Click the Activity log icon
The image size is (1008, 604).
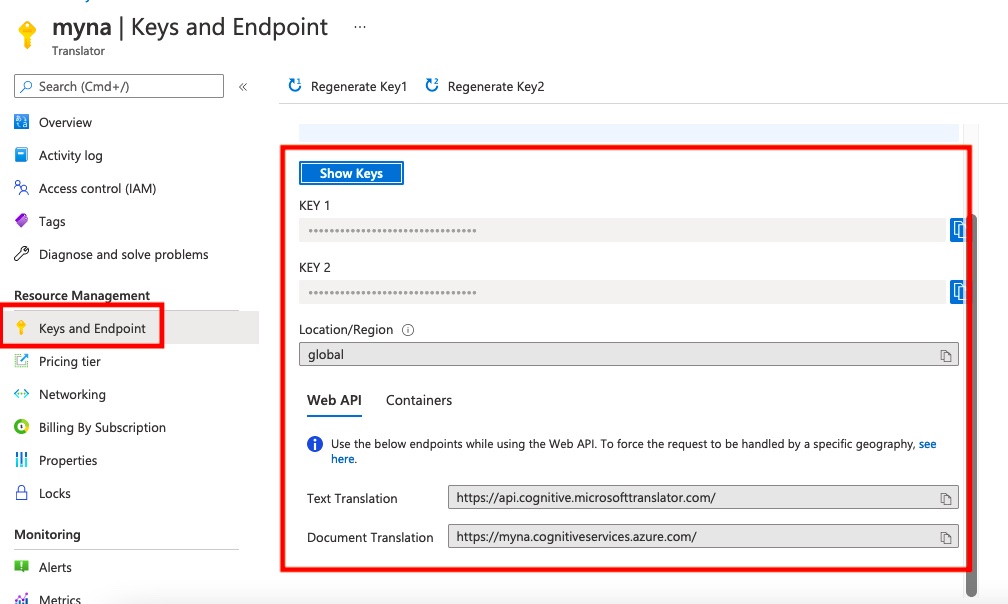tap(21, 155)
